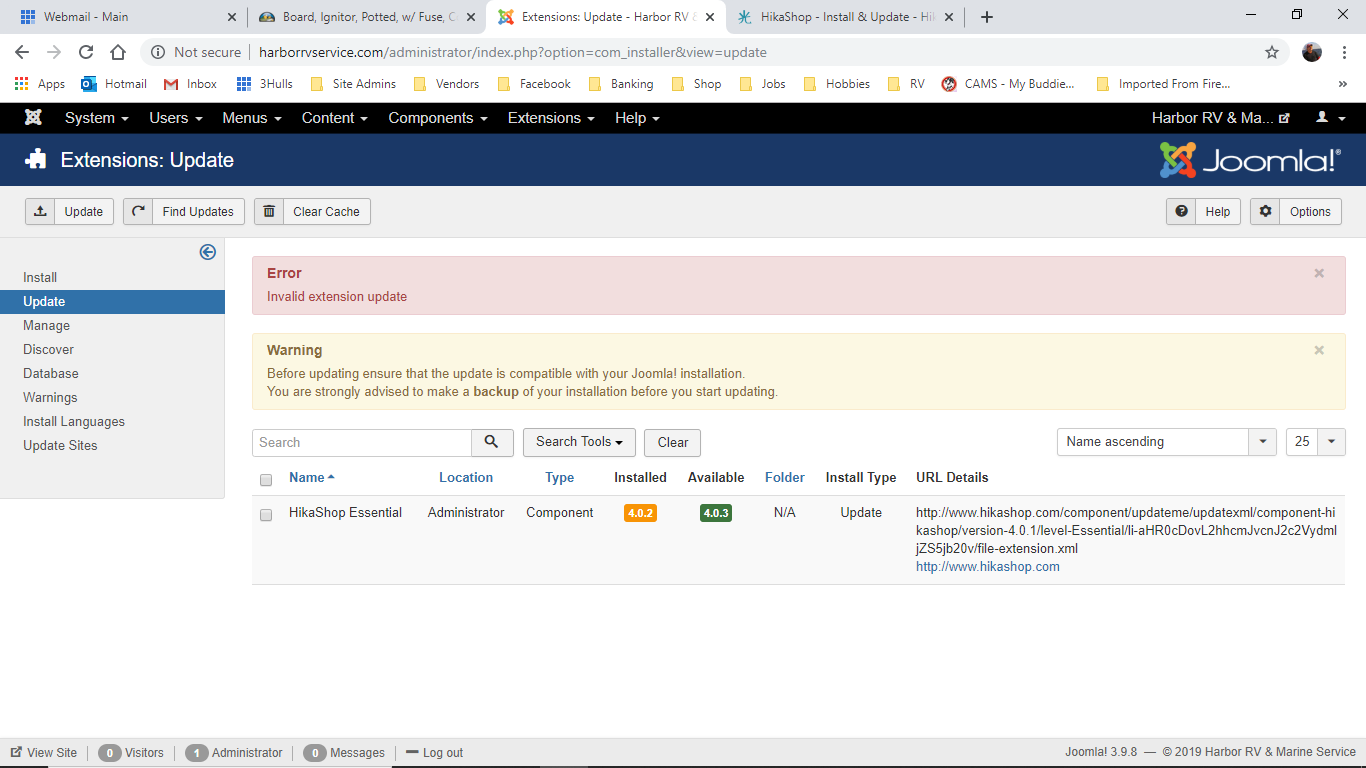The height and width of the screenshot is (768, 1366).
Task: Close the Webmail - Main tab
Action: [x=232, y=17]
